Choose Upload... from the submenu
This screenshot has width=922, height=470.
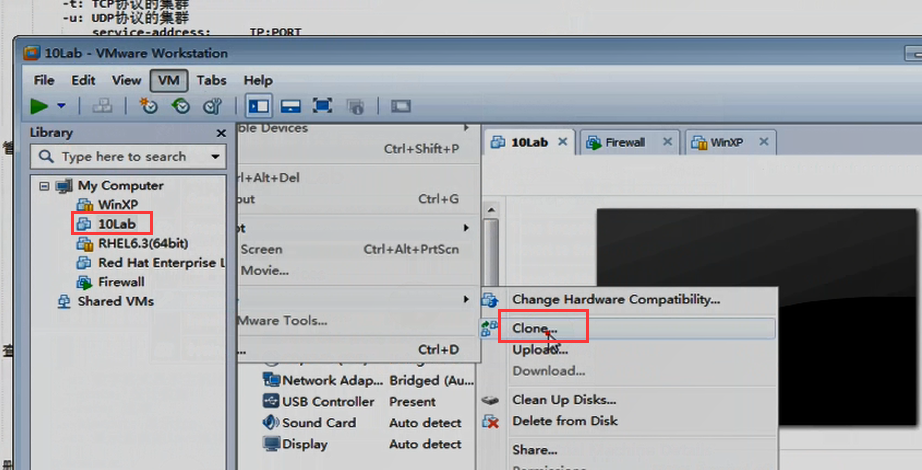tap(629, 350)
